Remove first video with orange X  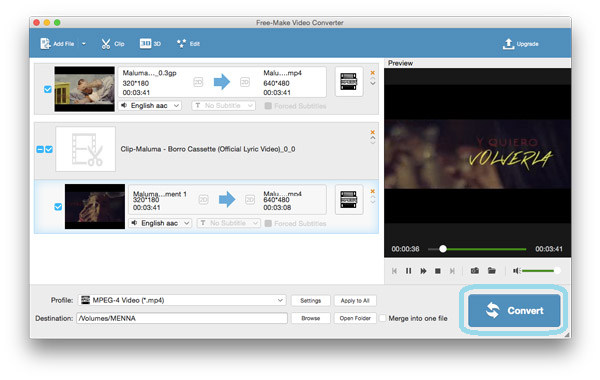point(372,73)
